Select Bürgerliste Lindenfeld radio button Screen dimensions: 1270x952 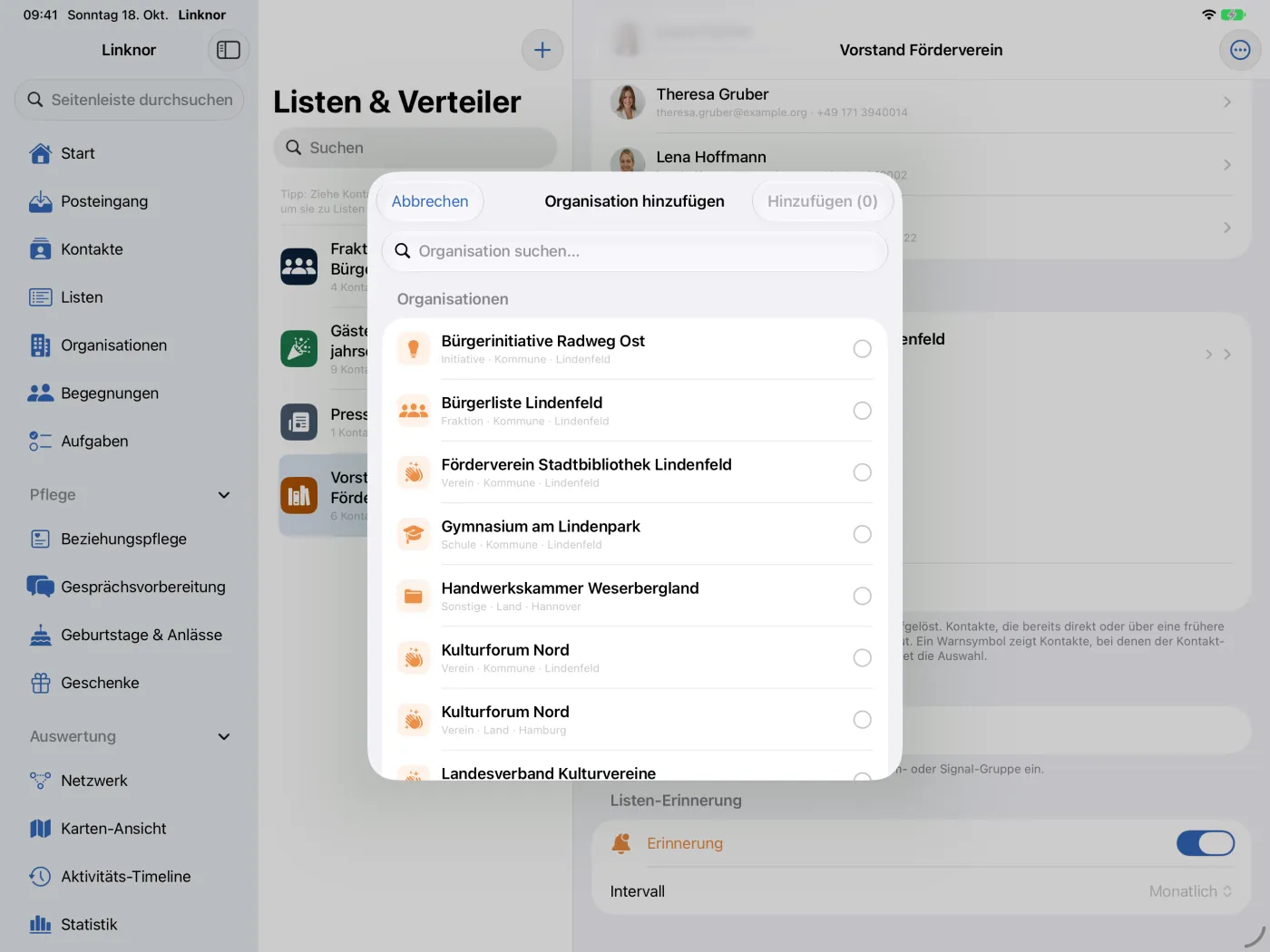[x=863, y=411]
